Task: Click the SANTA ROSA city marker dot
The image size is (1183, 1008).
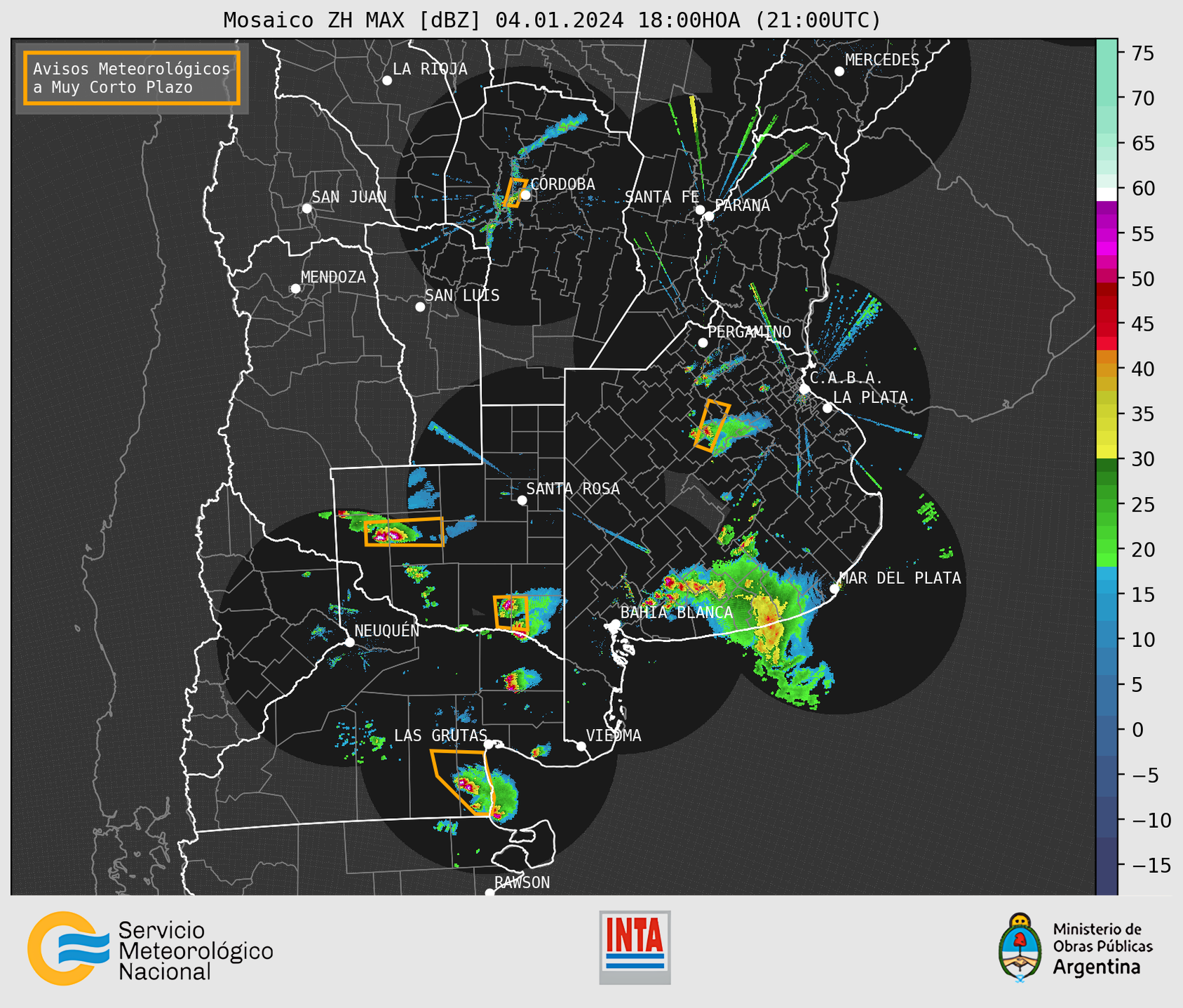Action: (522, 500)
